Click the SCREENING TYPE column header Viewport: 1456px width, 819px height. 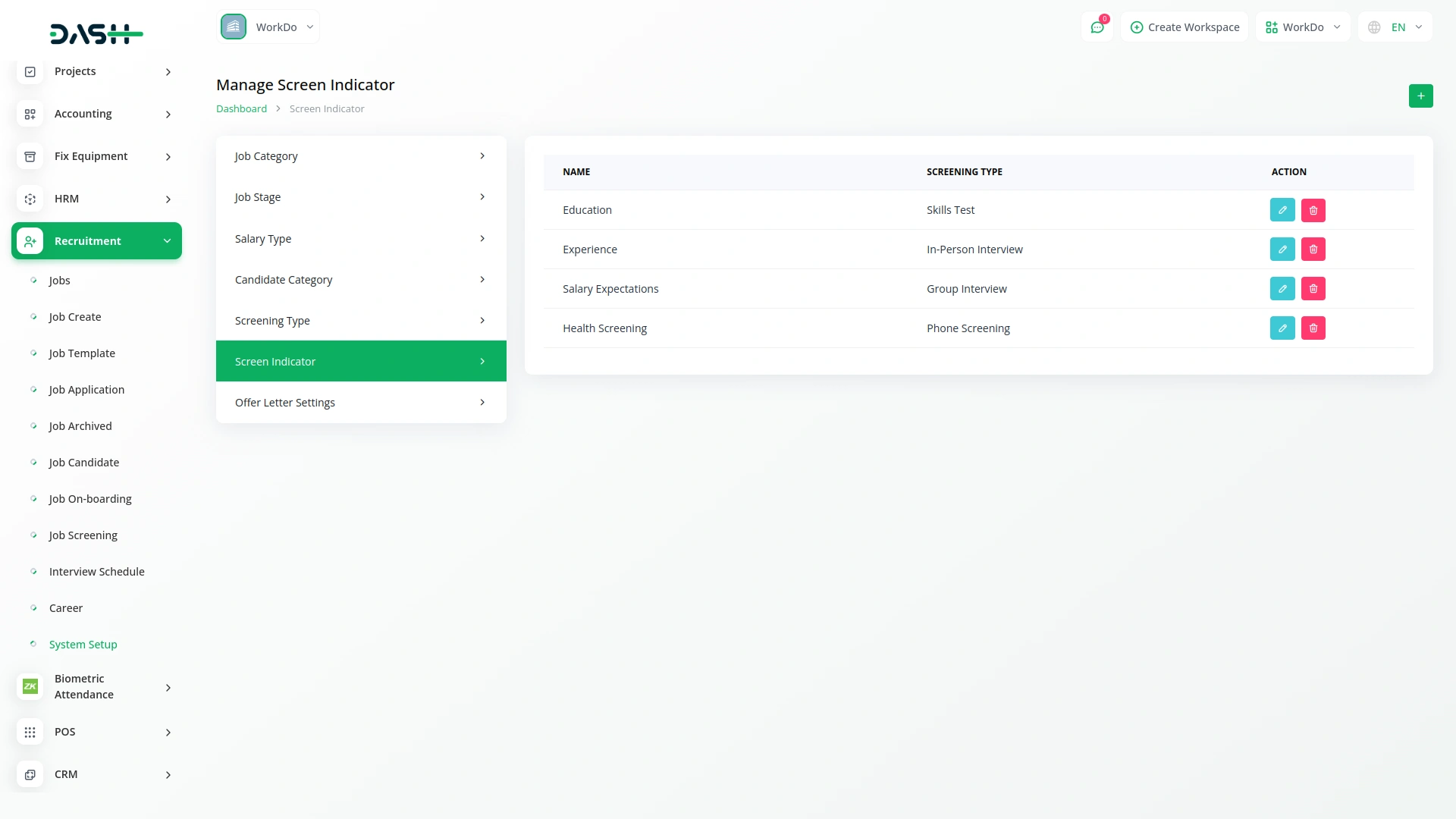click(965, 172)
